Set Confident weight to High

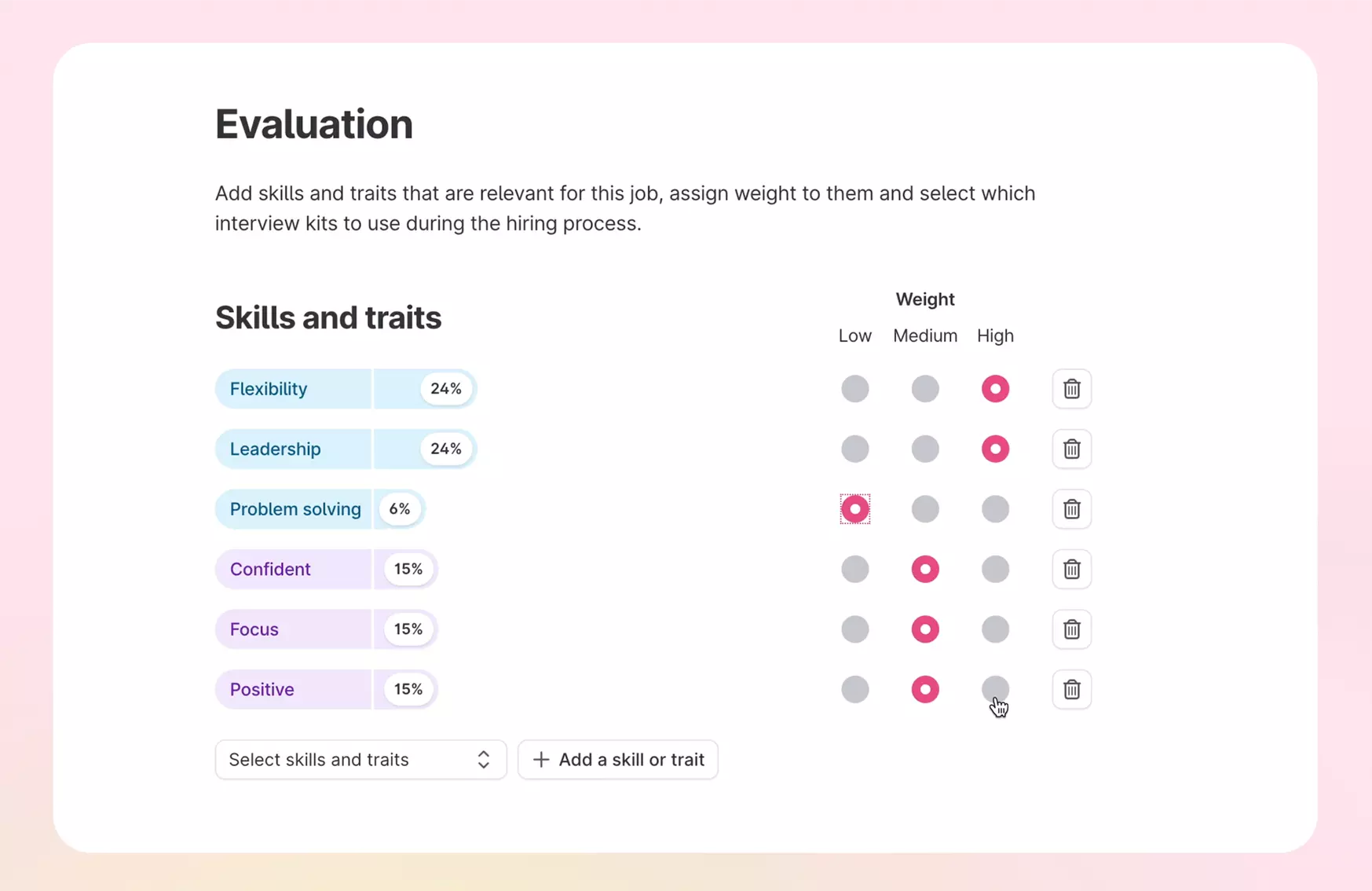(x=995, y=569)
